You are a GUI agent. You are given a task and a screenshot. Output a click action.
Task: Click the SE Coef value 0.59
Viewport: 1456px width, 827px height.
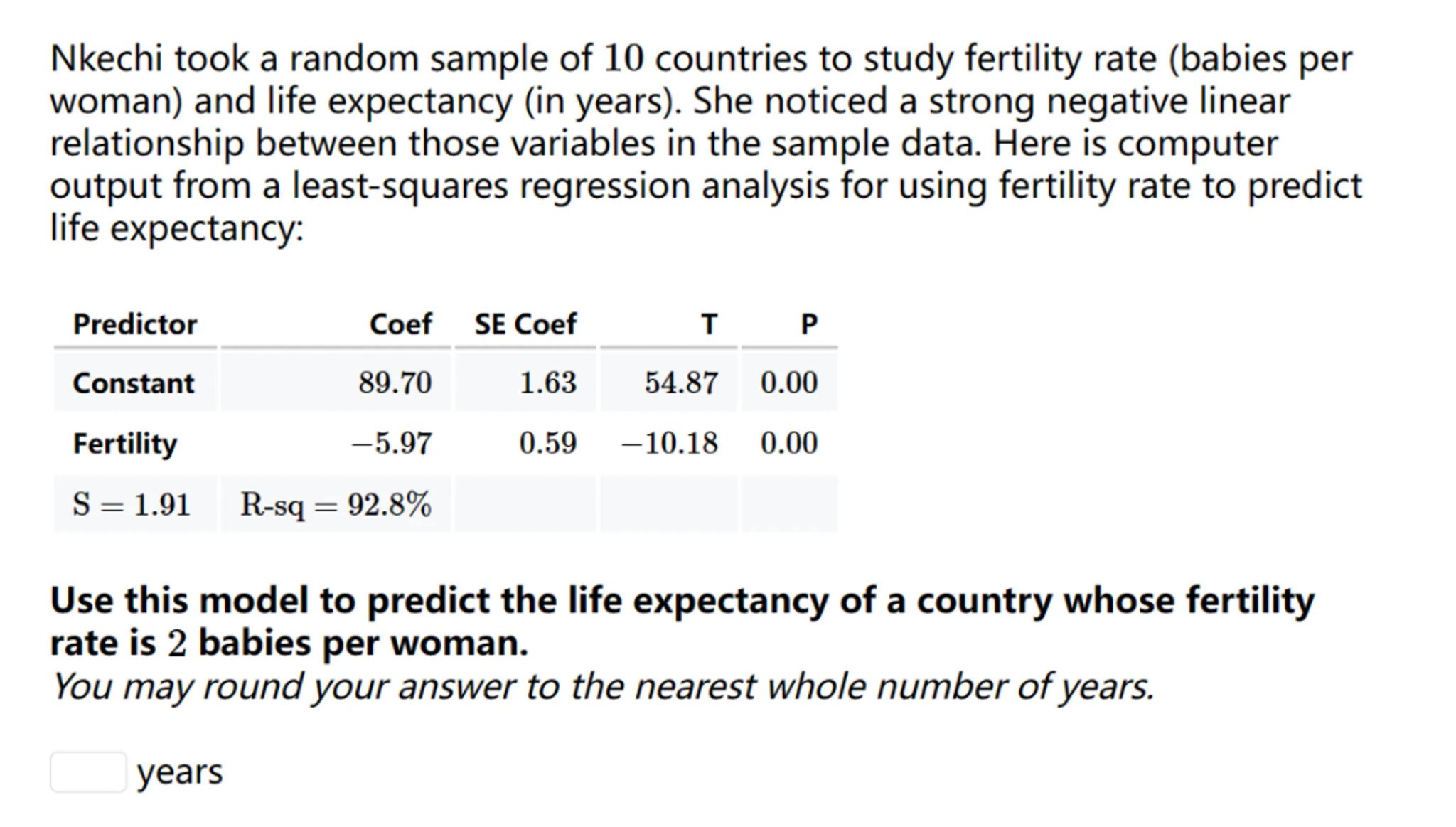pos(547,444)
